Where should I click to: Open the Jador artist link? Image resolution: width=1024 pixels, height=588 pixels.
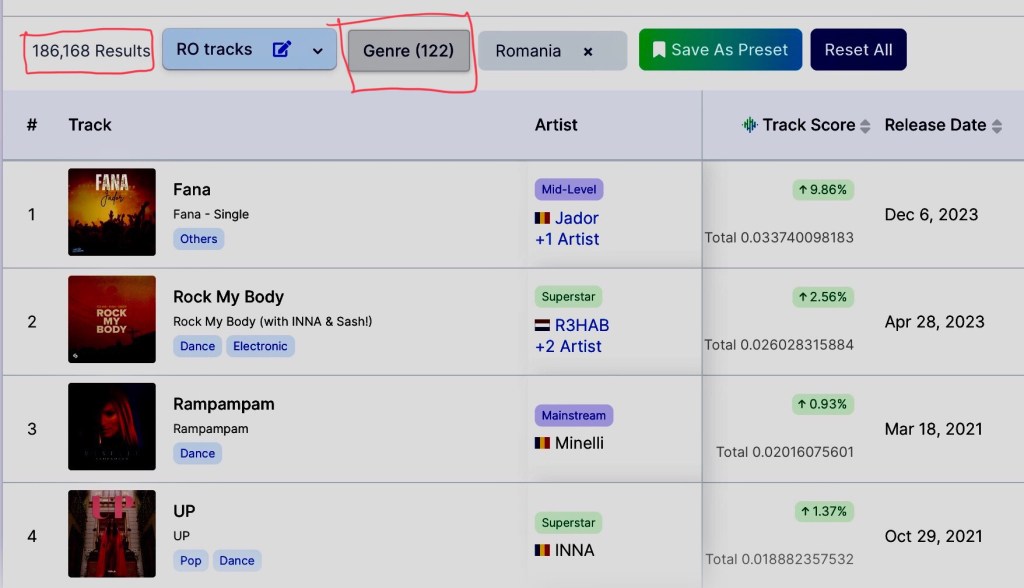tap(577, 218)
